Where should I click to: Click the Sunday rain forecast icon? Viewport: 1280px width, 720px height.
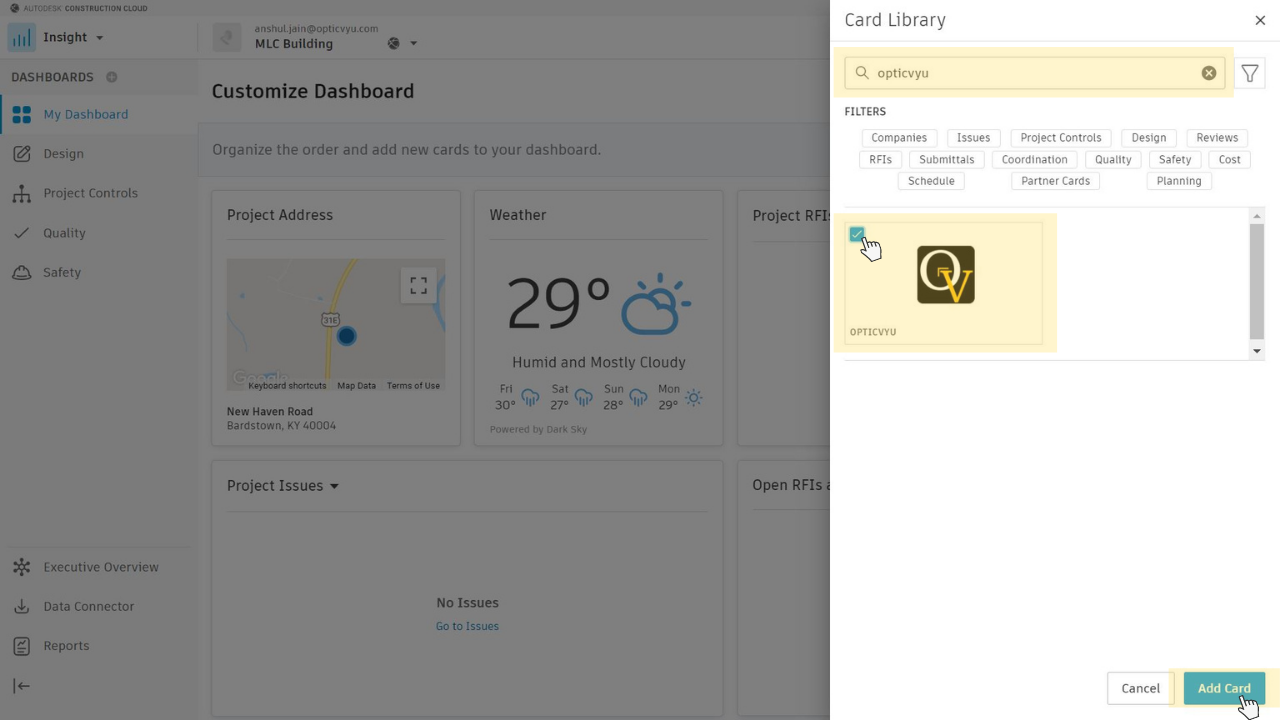638,398
